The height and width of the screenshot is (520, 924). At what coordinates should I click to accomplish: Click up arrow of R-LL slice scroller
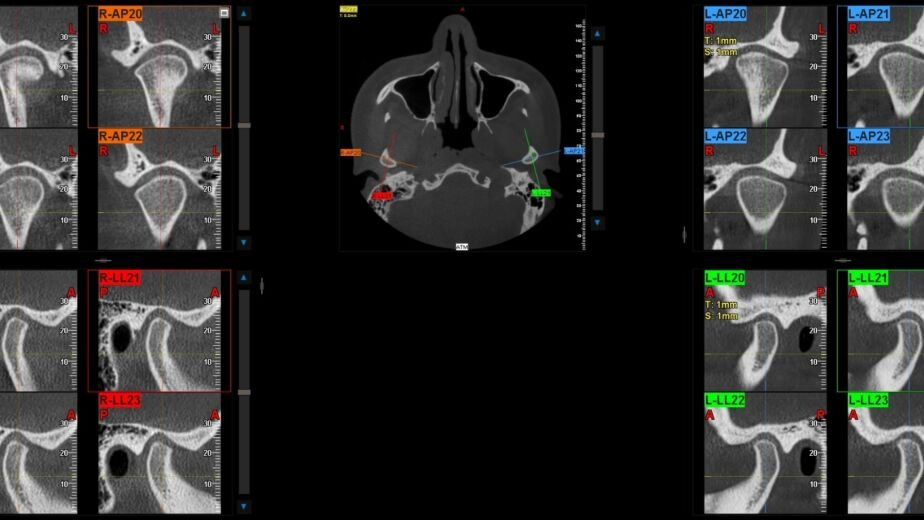[244, 278]
